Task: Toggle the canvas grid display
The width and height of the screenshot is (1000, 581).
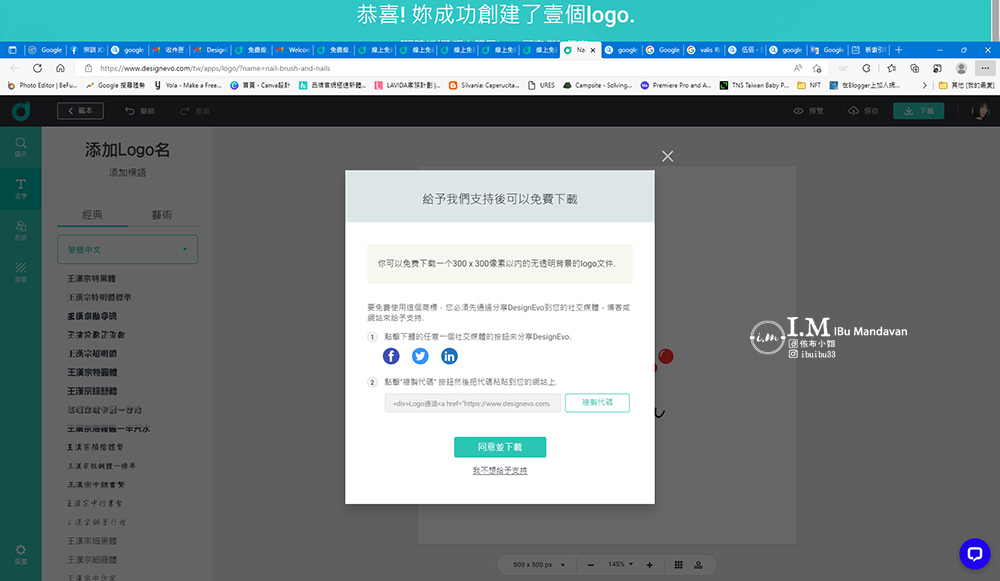Action: click(x=679, y=564)
